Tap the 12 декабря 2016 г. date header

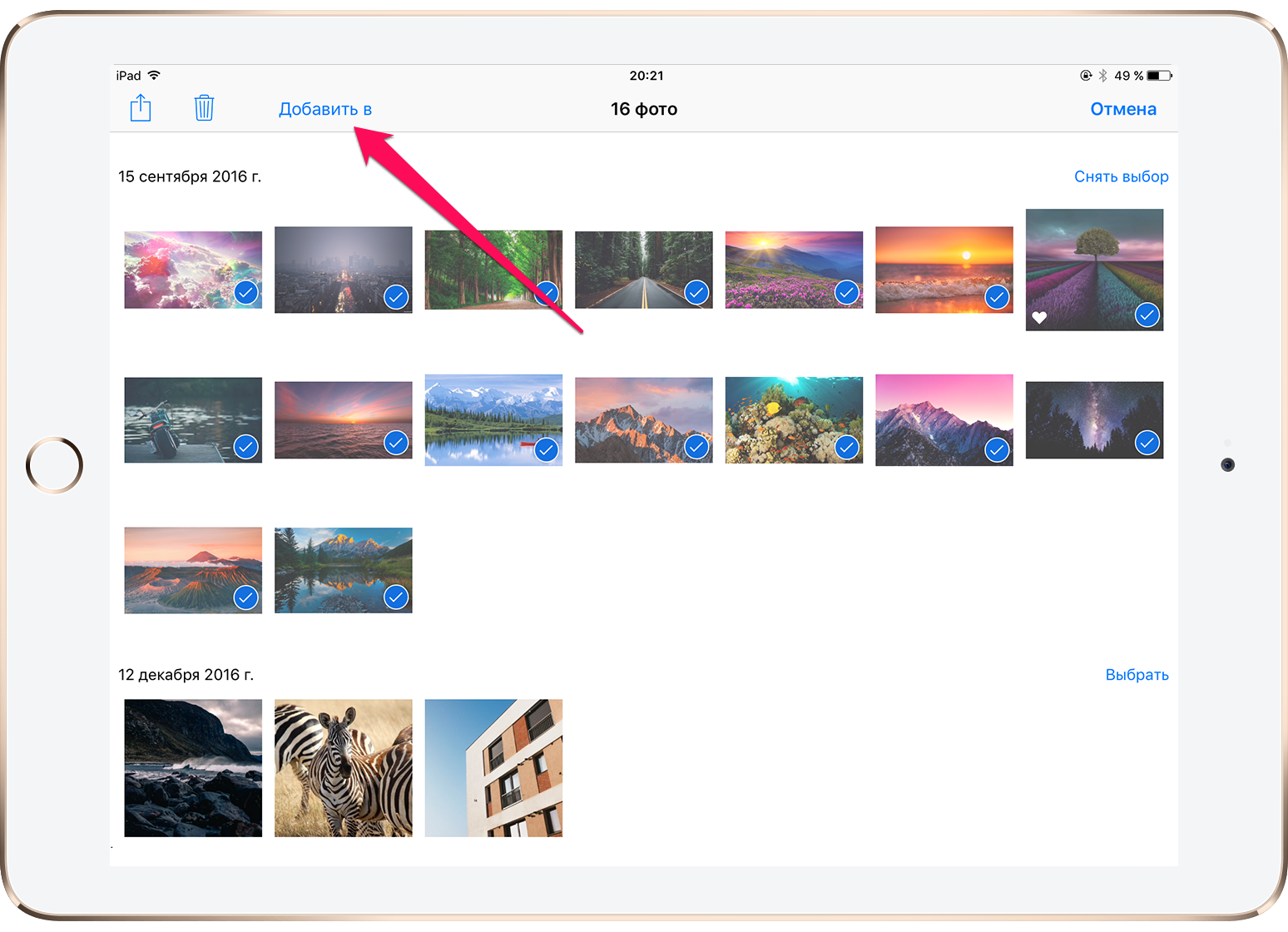click(186, 675)
